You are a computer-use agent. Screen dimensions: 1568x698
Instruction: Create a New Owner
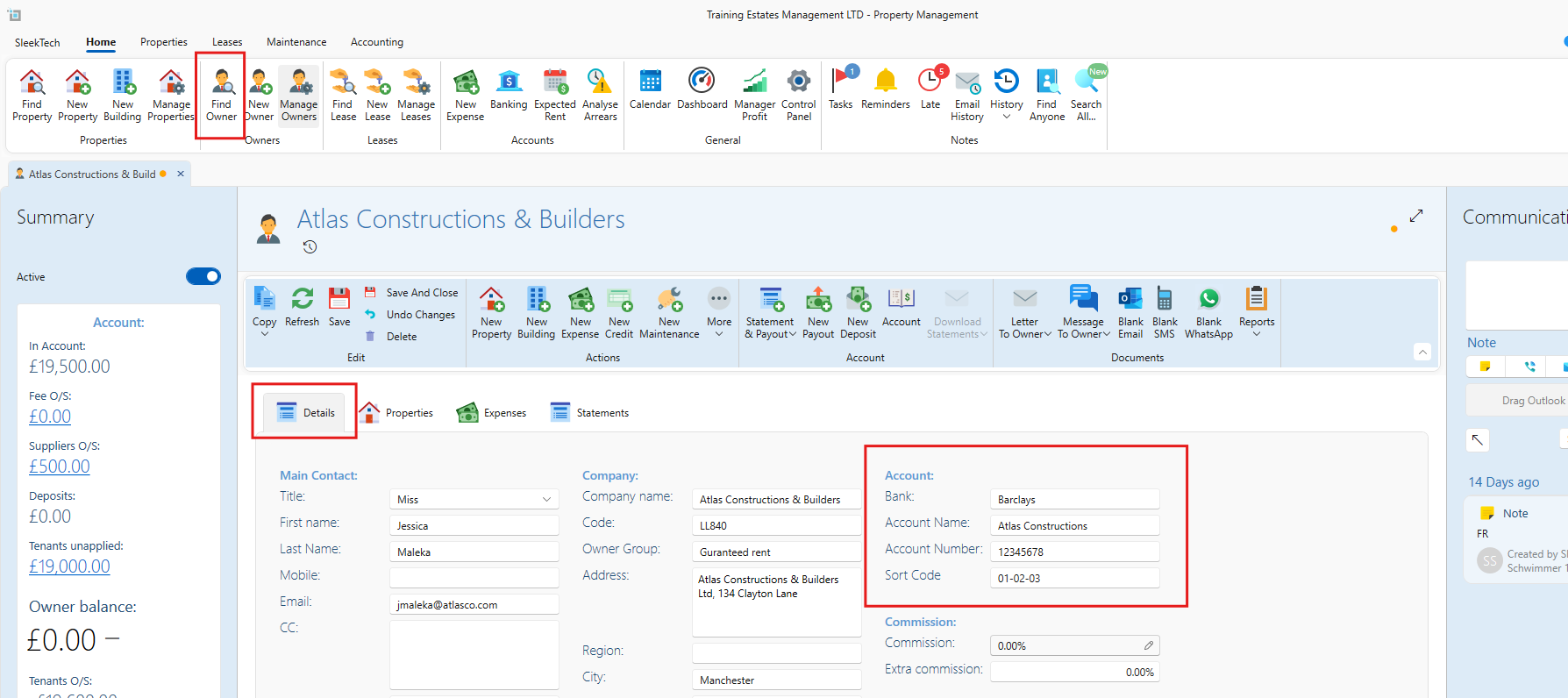click(259, 95)
